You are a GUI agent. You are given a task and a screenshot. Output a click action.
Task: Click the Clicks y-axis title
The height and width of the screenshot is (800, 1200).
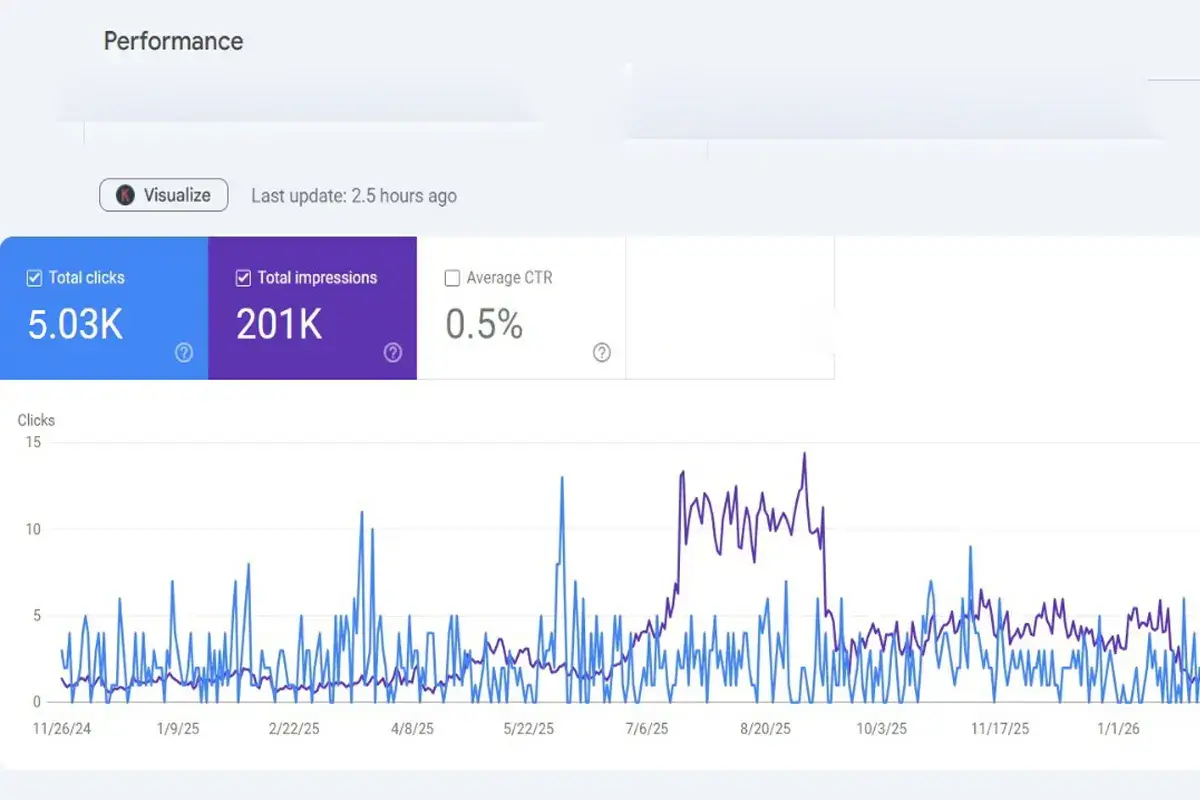click(x=36, y=420)
